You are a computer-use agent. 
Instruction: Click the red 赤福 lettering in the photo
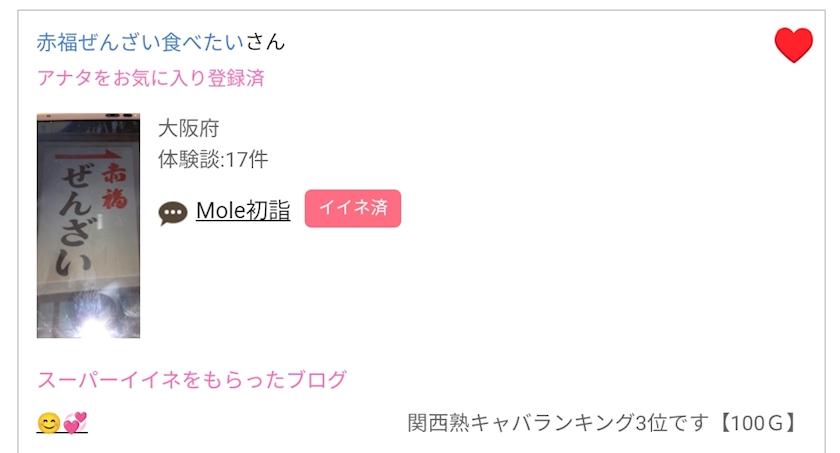(x=115, y=186)
